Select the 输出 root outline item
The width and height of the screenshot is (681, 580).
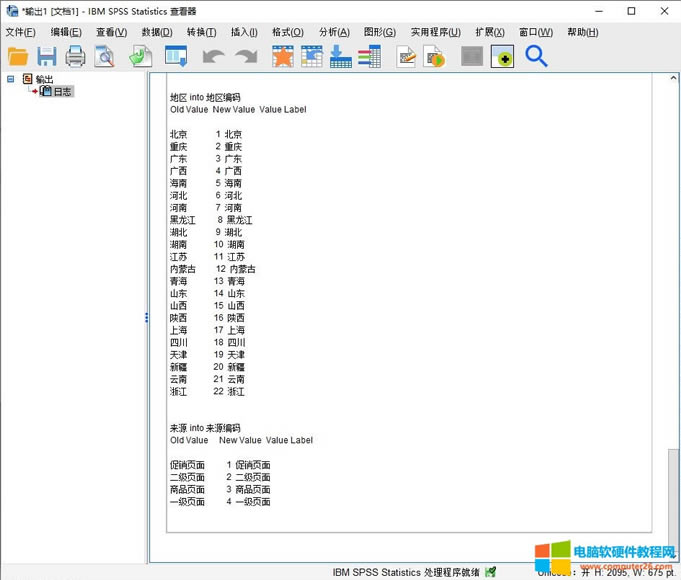44,79
